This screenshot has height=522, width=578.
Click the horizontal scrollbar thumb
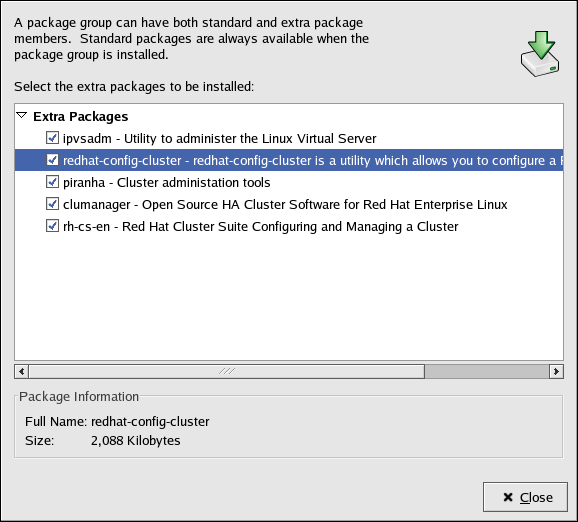(227, 371)
